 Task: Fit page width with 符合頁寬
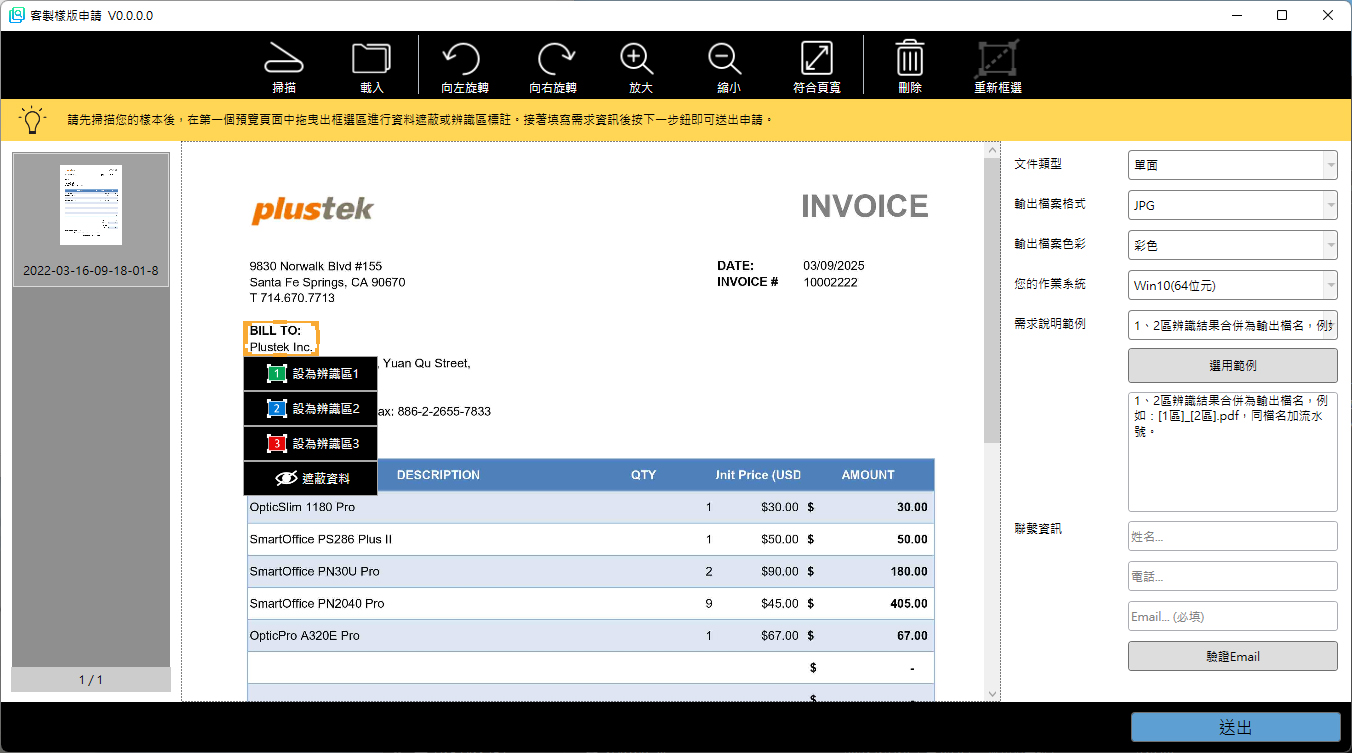click(816, 67)
